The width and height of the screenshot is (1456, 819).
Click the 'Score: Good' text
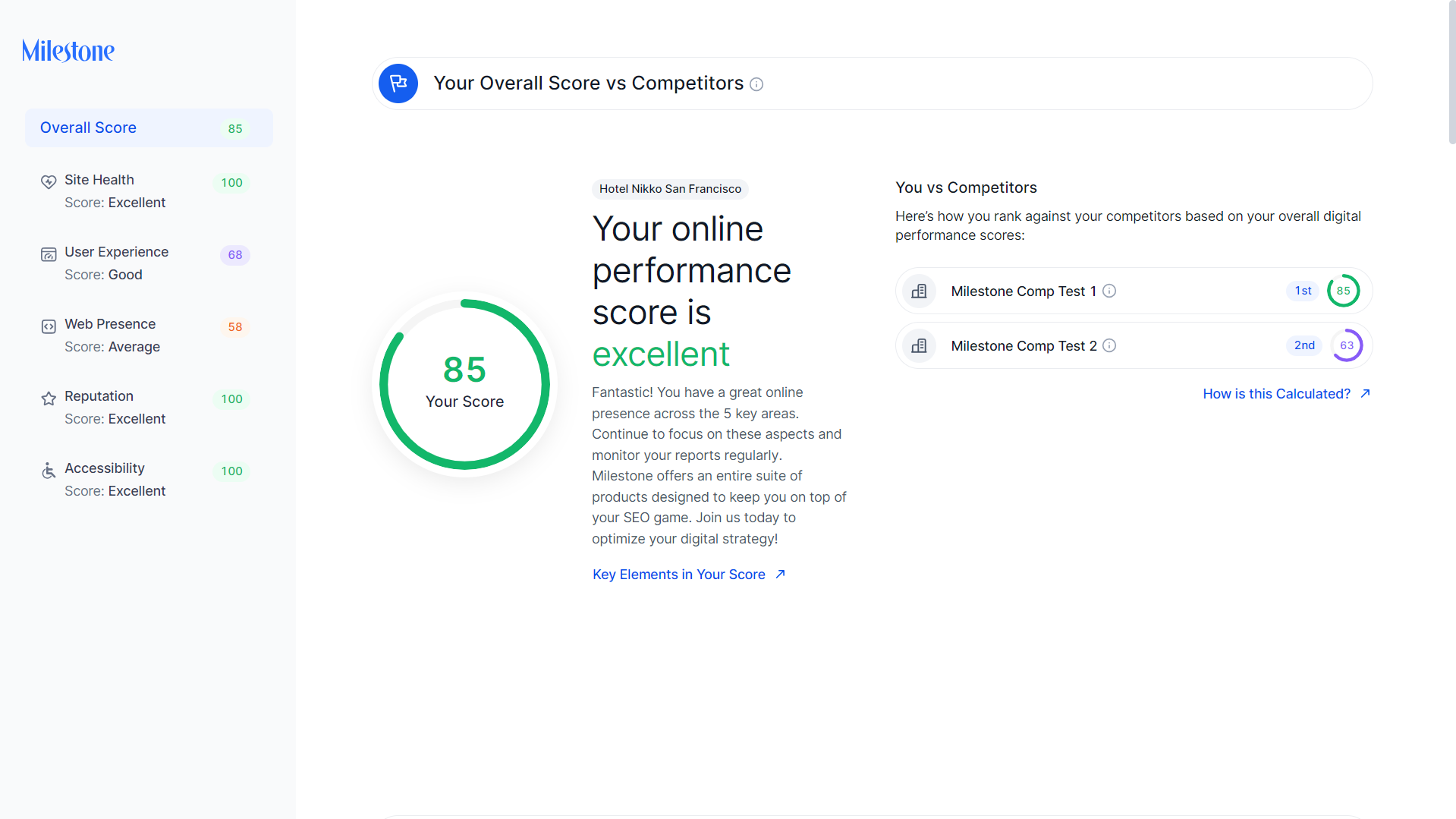pos(103,275)
